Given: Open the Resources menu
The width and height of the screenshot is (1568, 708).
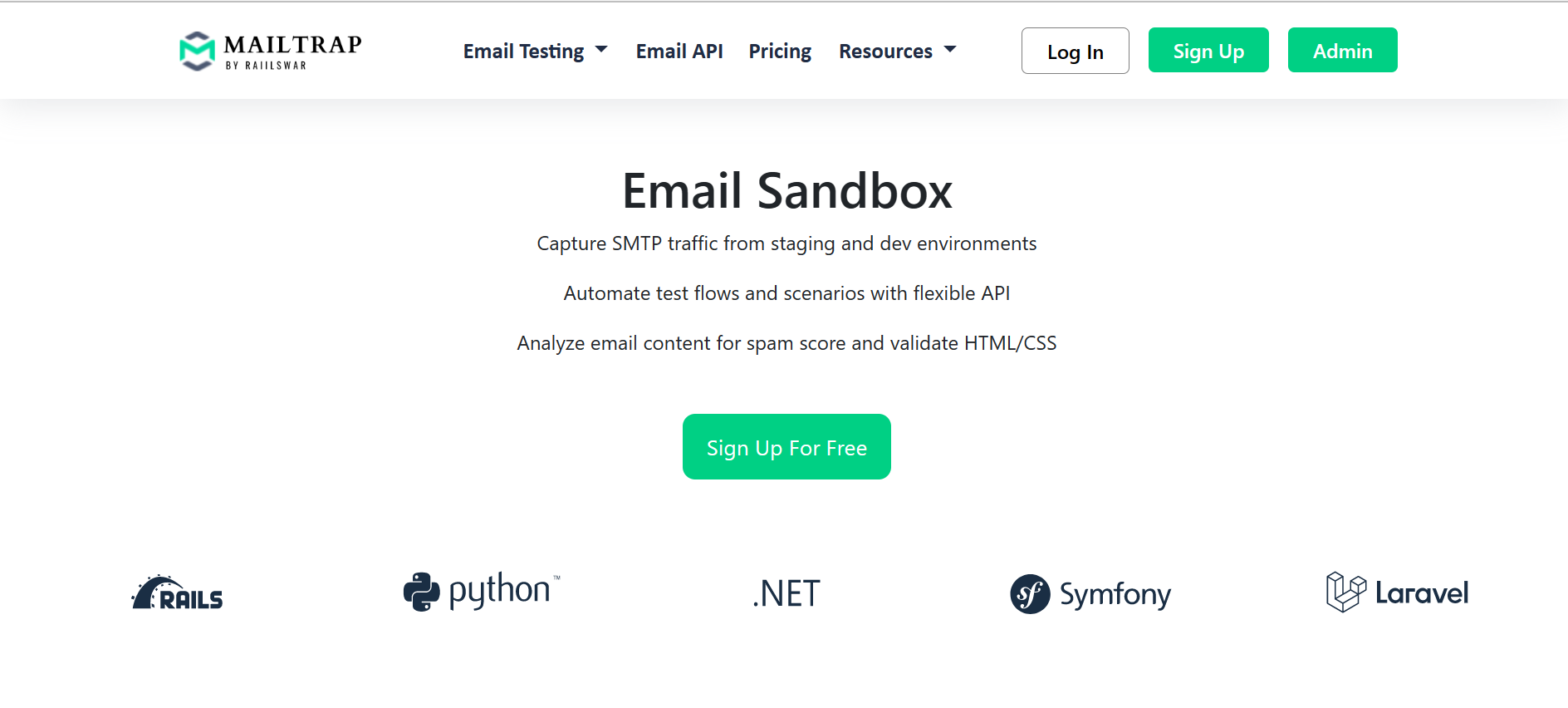Looking at the screenshot, I should pyautogui.click(x=885, y=52).
